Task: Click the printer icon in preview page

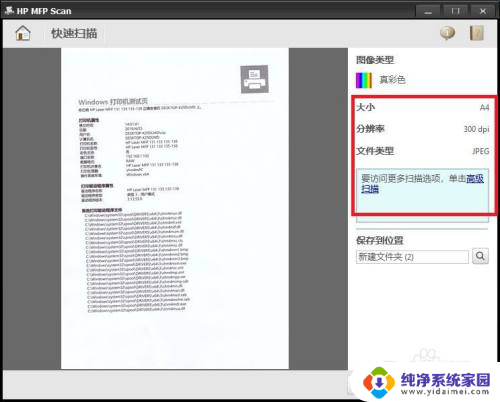Action: click(x=254, y=79)
